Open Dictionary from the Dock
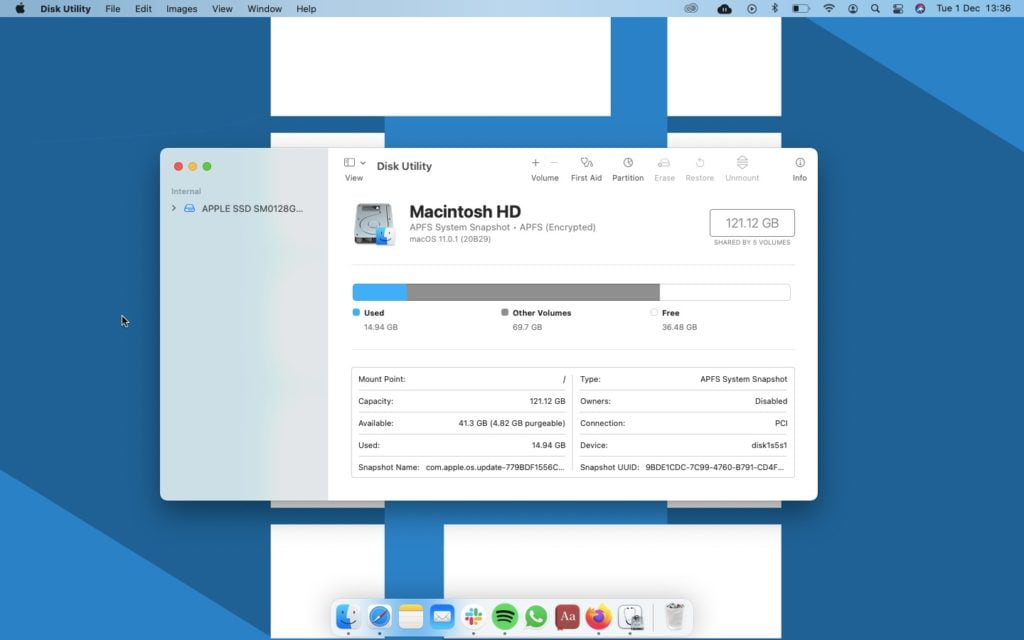Screen dimensions: 1024x640 568,616
